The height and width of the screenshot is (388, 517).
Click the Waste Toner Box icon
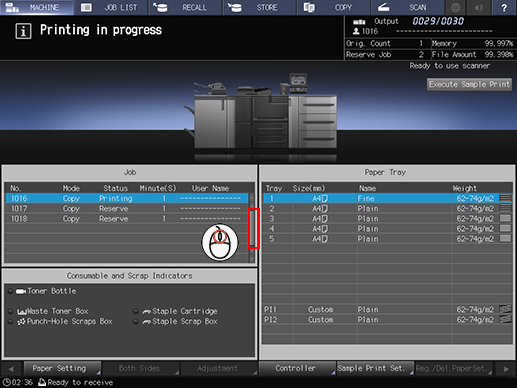pyautogui.click(x=22, y=312)
